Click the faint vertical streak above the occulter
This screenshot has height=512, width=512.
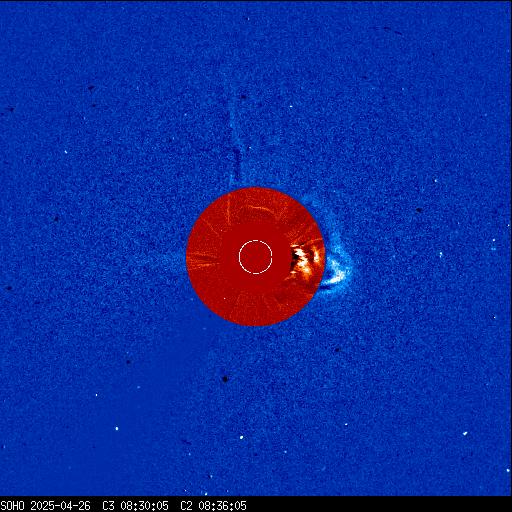pos(235,147)
